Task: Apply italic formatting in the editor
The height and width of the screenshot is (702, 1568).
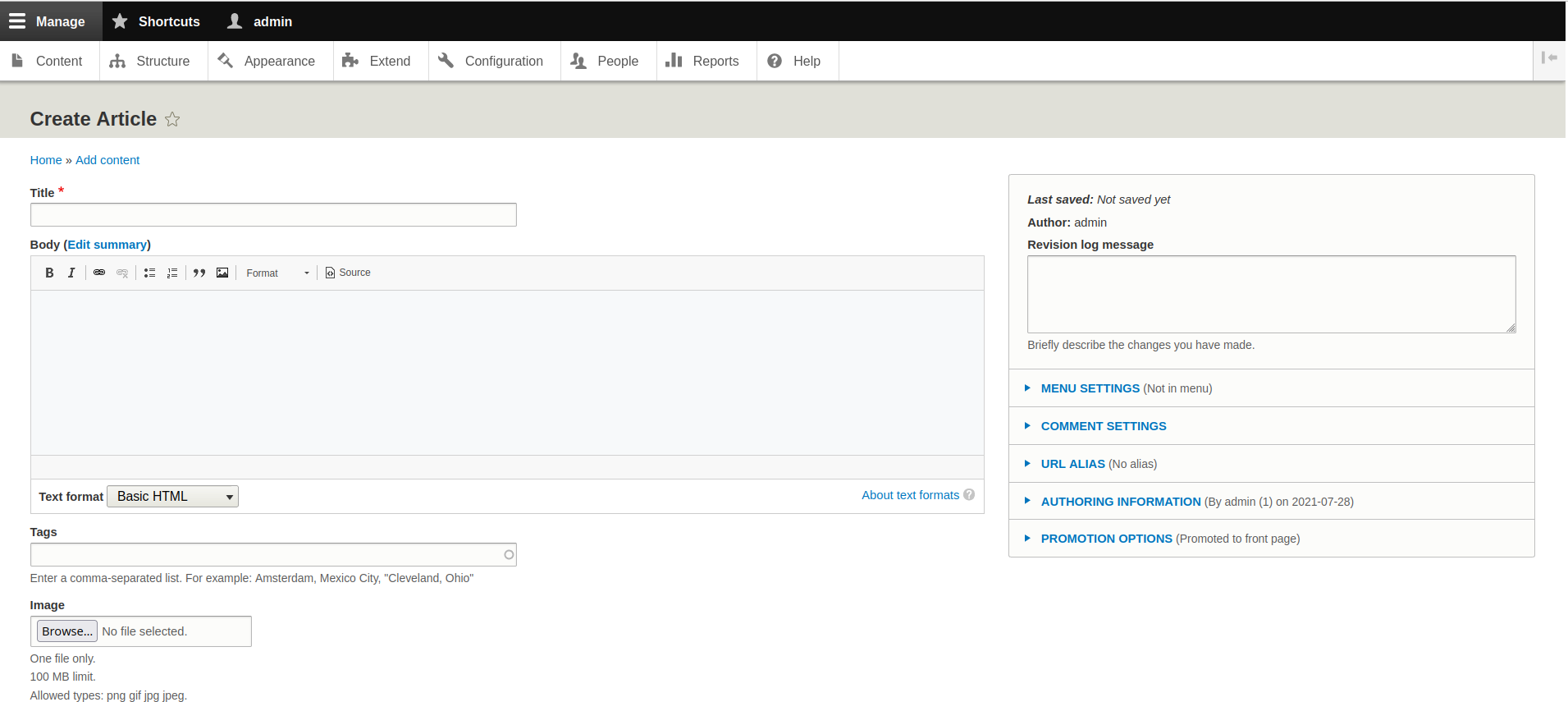Action: point(71,273)
